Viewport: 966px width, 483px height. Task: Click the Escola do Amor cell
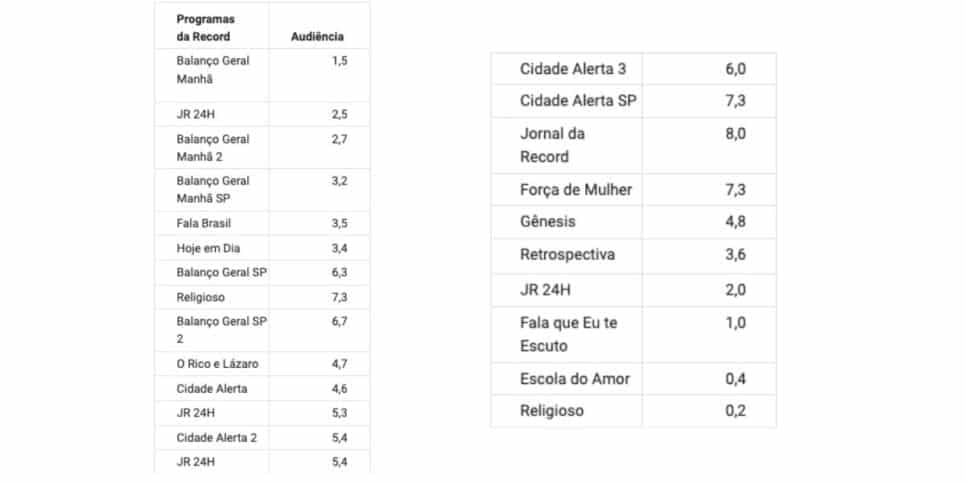[567, 379]
